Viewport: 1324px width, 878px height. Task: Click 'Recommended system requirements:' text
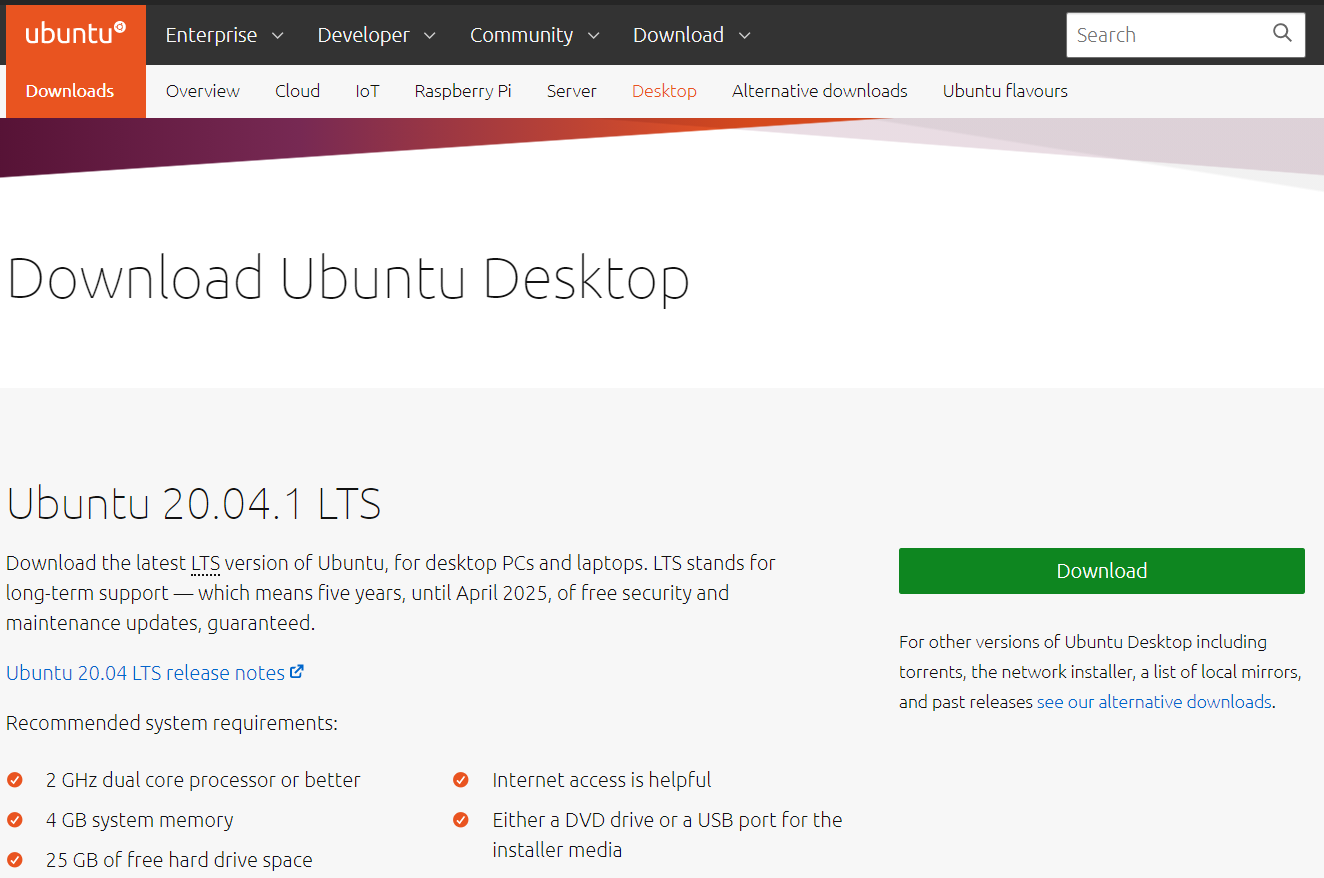[x=172, y=723]
